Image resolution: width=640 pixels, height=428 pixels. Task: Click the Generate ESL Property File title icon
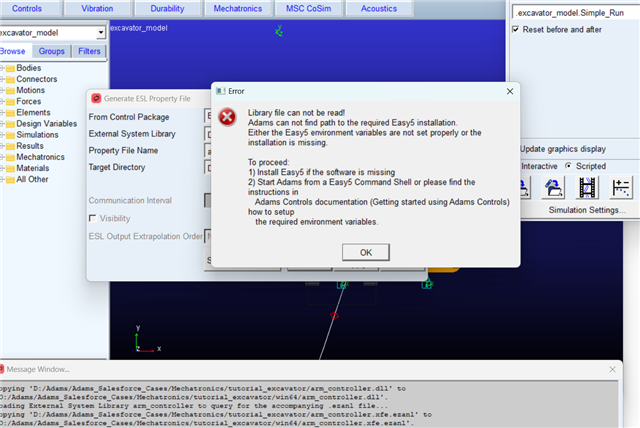tap(96, 98)
